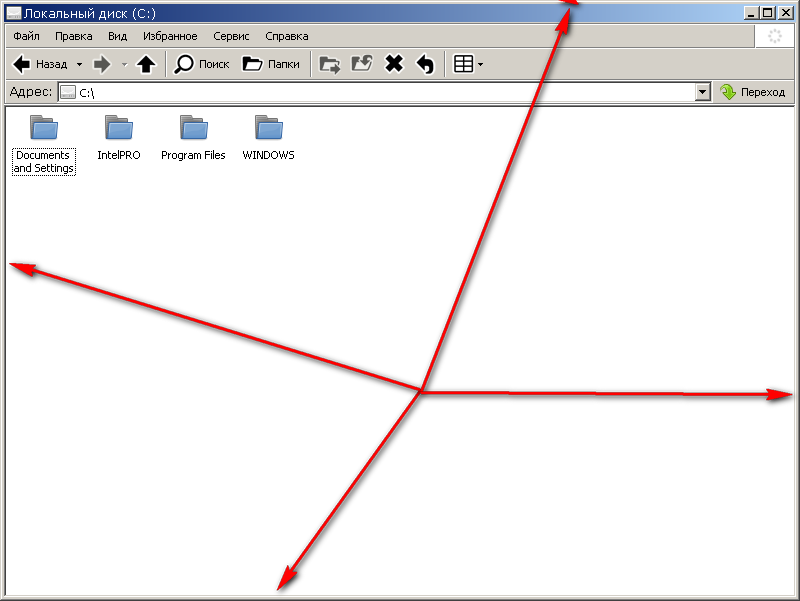The width and height of the screenshot is (800, 601).
Task: Click the Delete X toolbar icon
Action: click(394, 64)
